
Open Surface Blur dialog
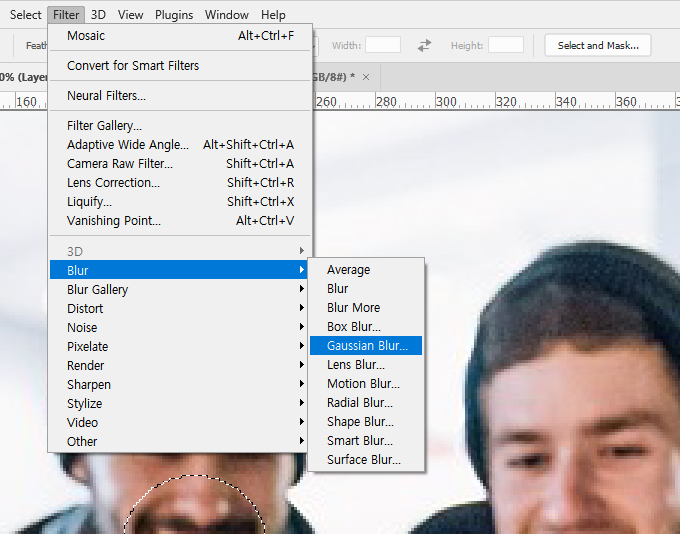click(x=366, y=460)
